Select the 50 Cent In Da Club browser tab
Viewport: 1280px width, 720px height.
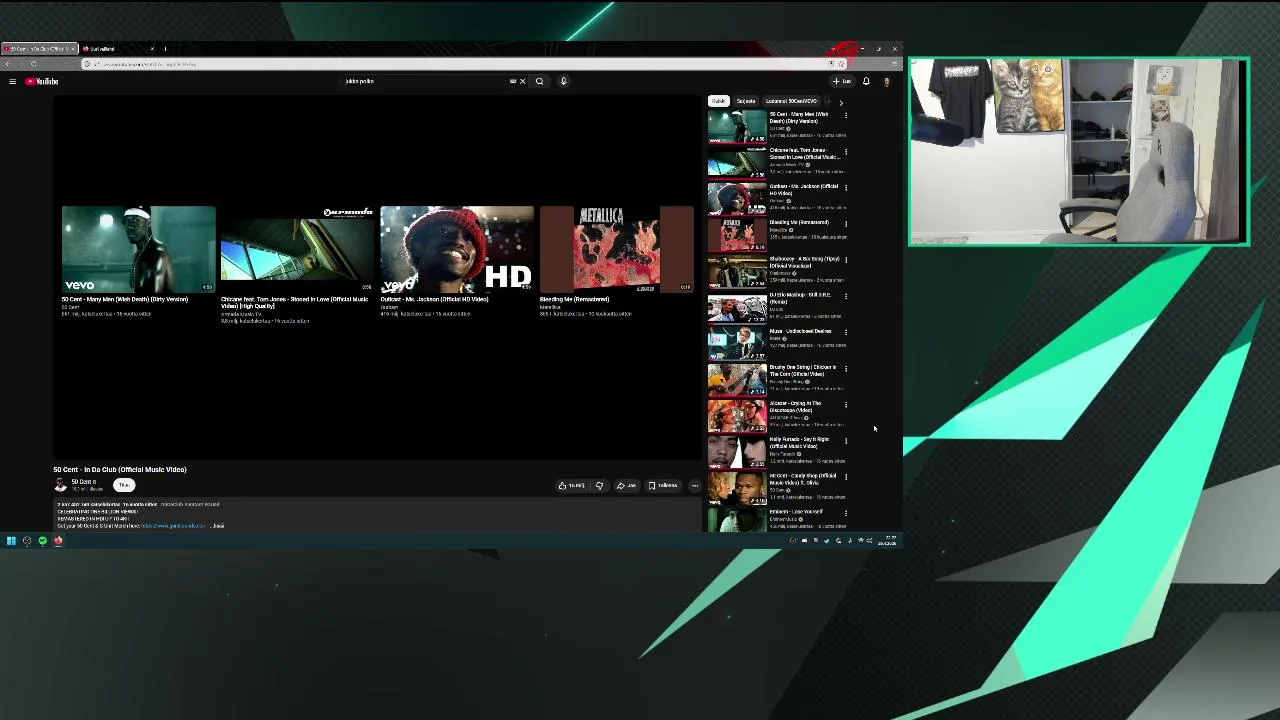[x=38, y=49]
